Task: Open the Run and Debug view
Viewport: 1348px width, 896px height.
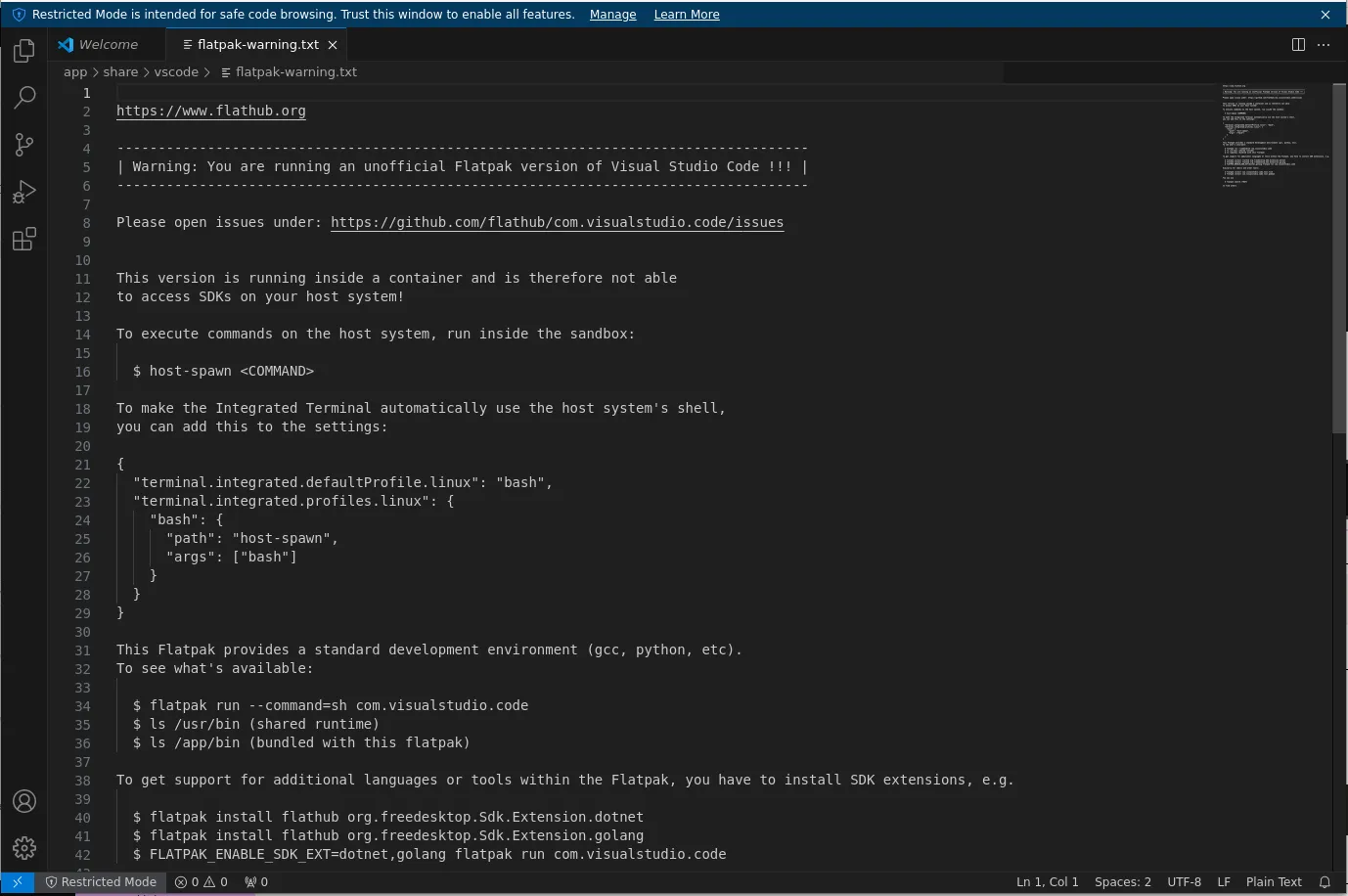Action: [x=24, y=192]
